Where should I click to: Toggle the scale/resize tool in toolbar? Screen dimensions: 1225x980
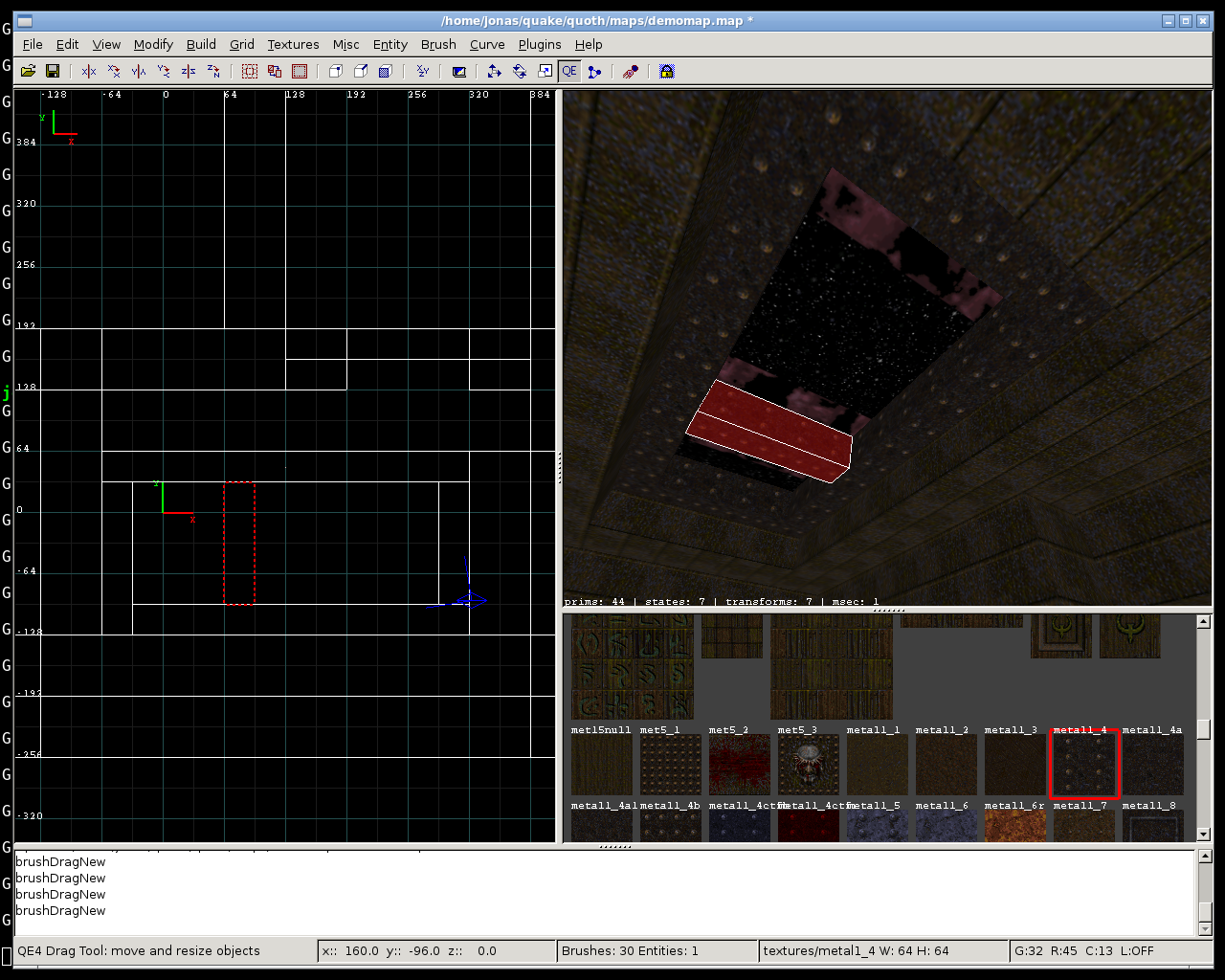[545, 71]
